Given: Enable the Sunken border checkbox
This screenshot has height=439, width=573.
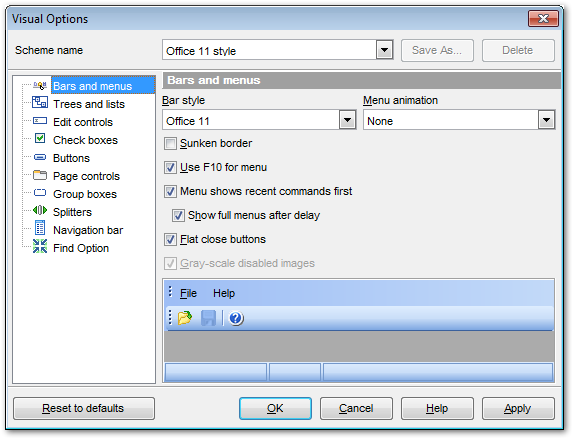Looking at the screenshot, I should [x=170, y=144].
